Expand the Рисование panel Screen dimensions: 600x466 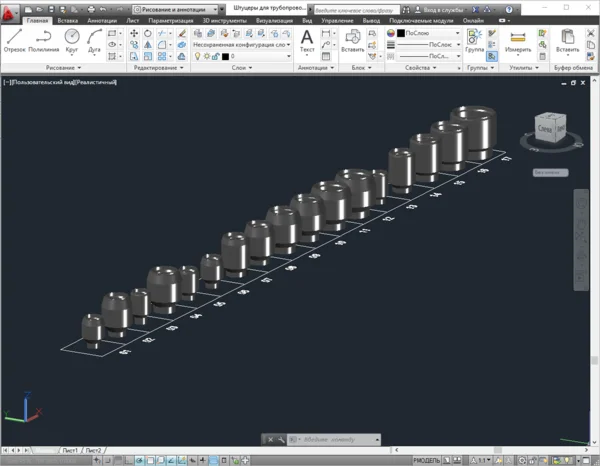tap(63, 68)
